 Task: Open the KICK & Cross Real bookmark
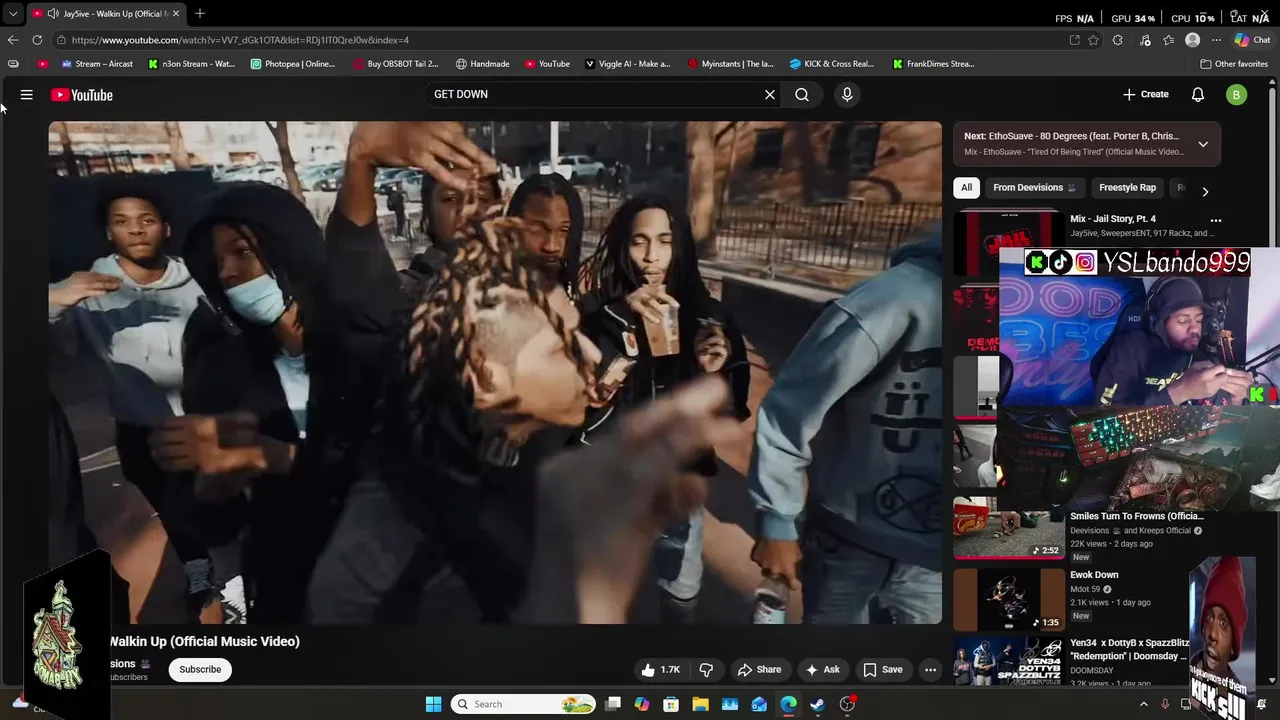click(x=831, y=64)
